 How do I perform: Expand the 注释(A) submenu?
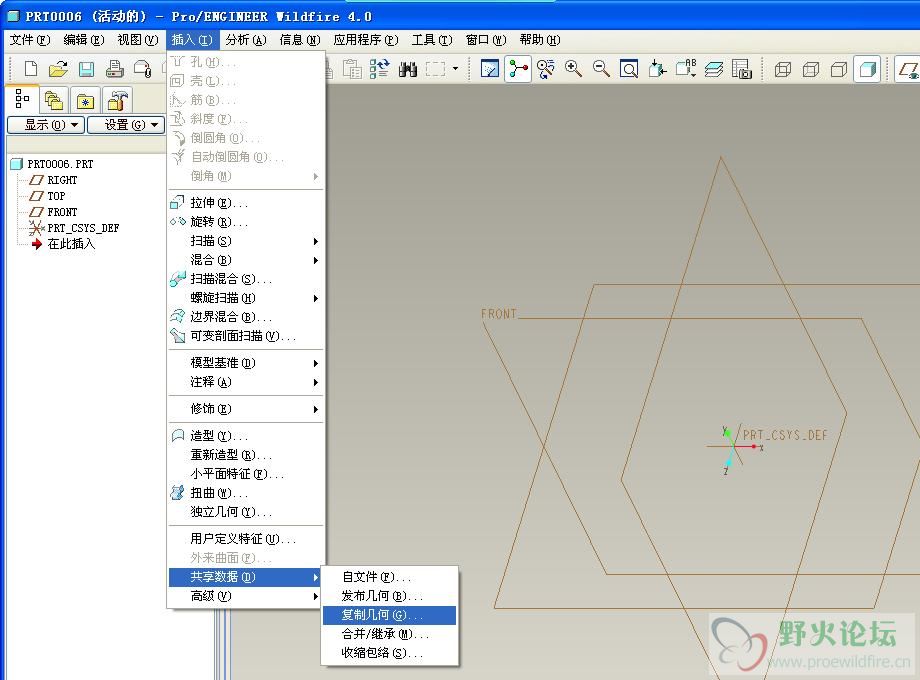246,382
